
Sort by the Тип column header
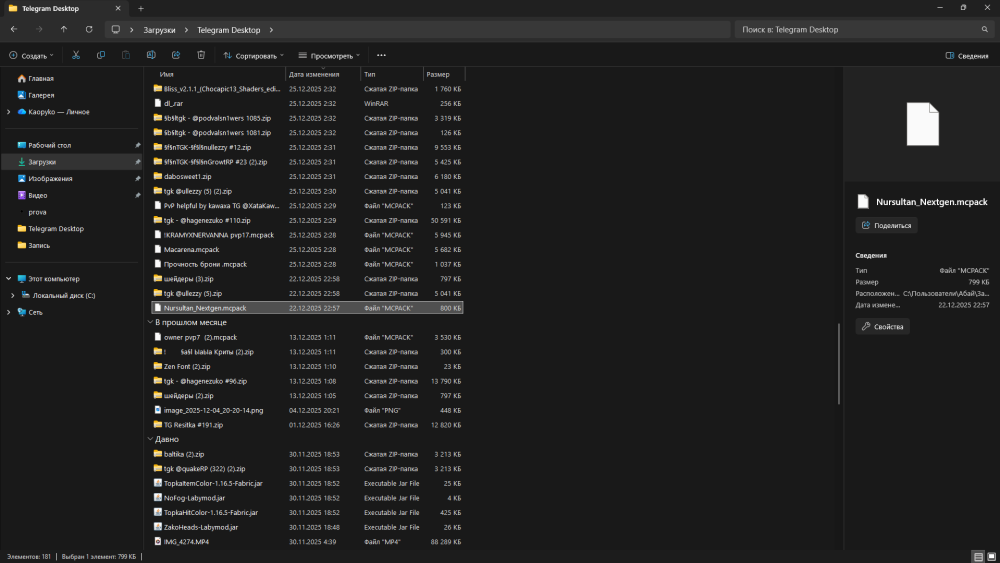coord(392,75)
